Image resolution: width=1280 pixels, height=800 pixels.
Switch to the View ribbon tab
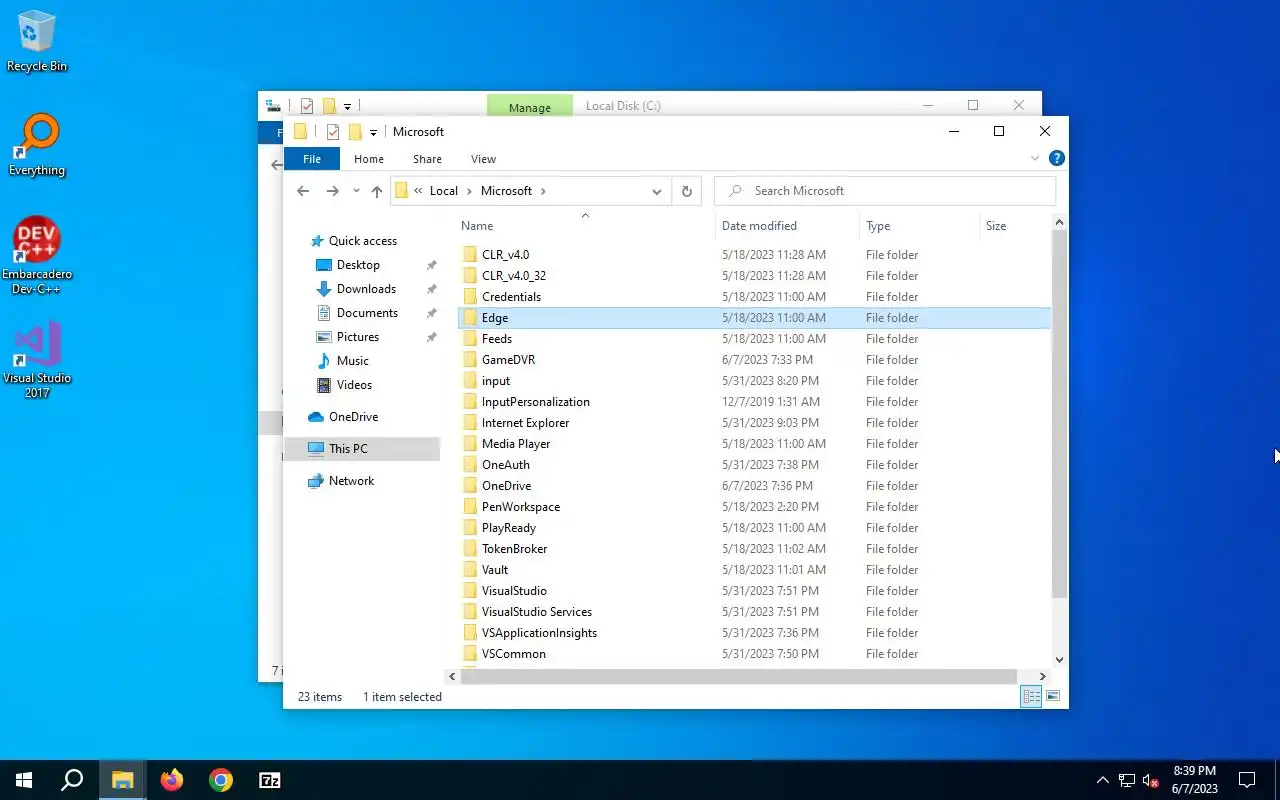483,159
